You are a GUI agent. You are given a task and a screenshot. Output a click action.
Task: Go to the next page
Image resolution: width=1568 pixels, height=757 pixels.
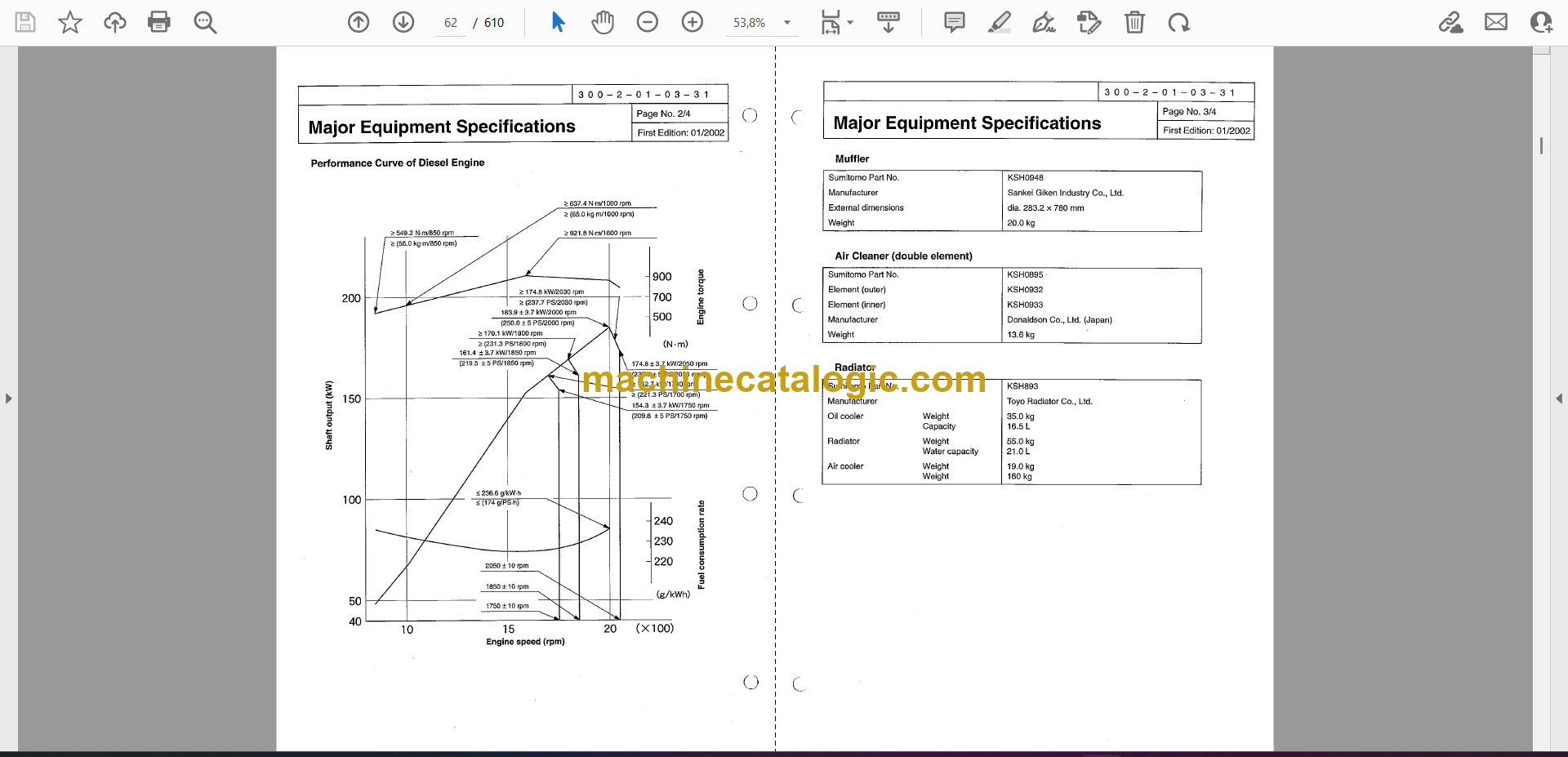point(403,22)
